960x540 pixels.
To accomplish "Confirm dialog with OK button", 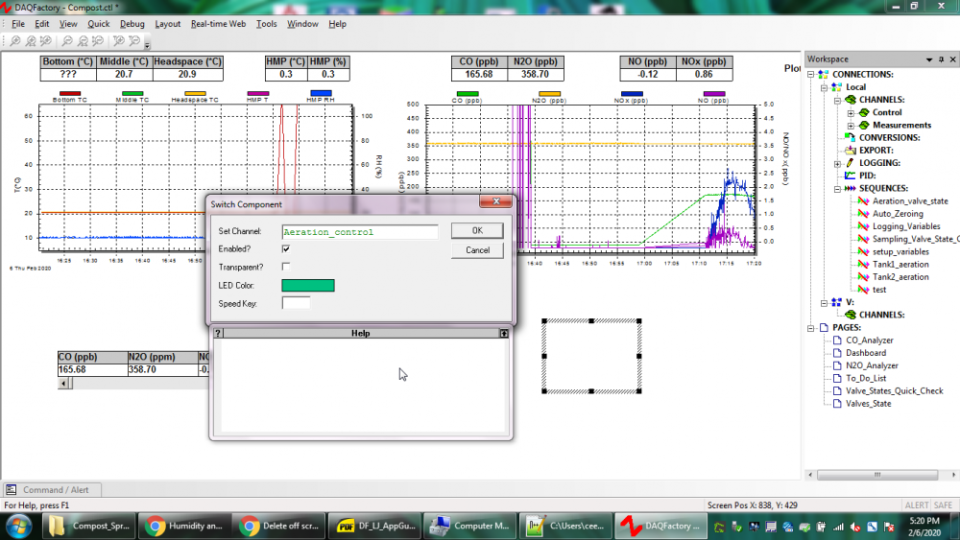I will point(477,230).
